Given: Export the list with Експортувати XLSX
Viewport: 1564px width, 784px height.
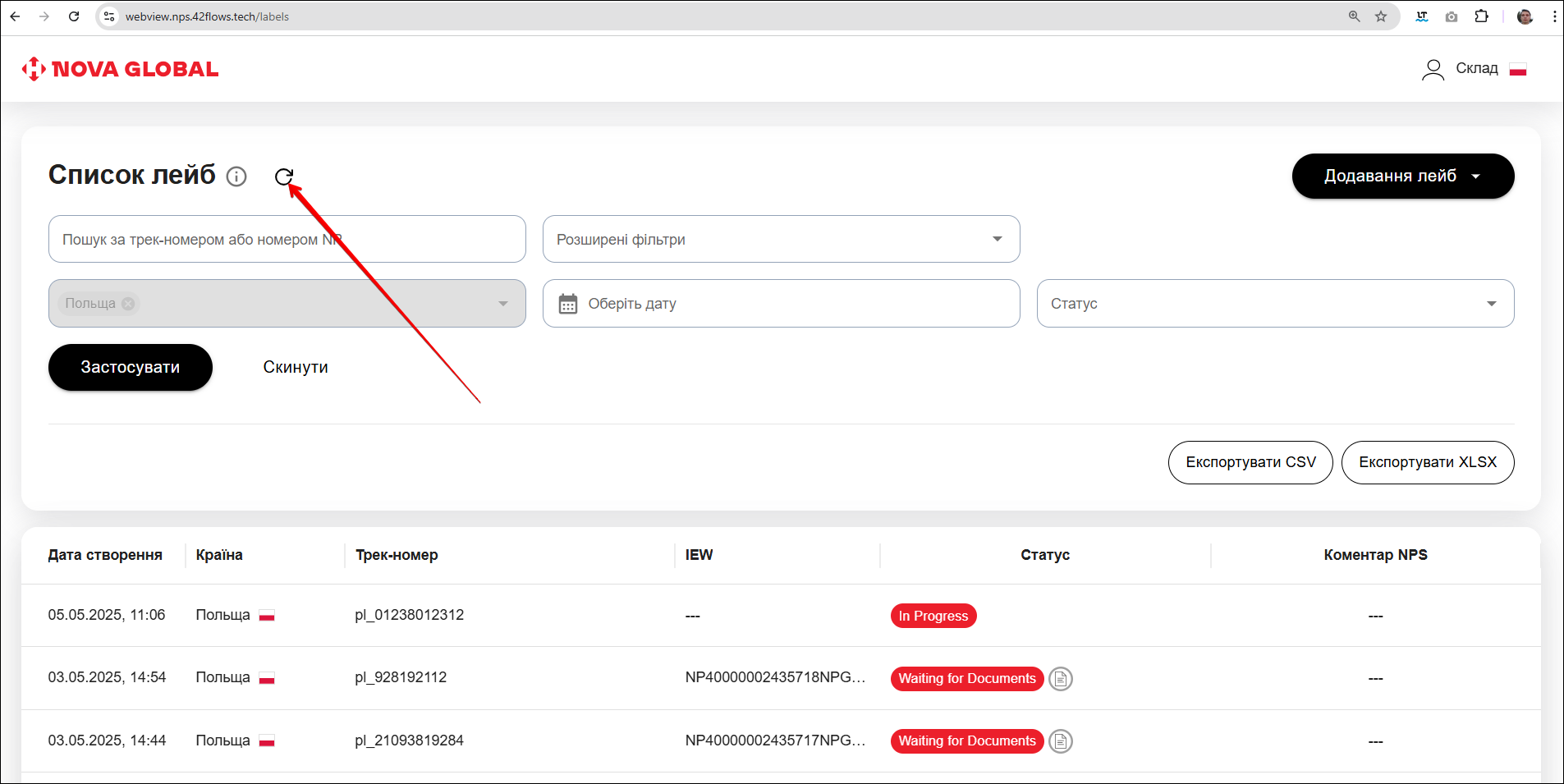Looking at the screenshot, I should click(1427, 462).
